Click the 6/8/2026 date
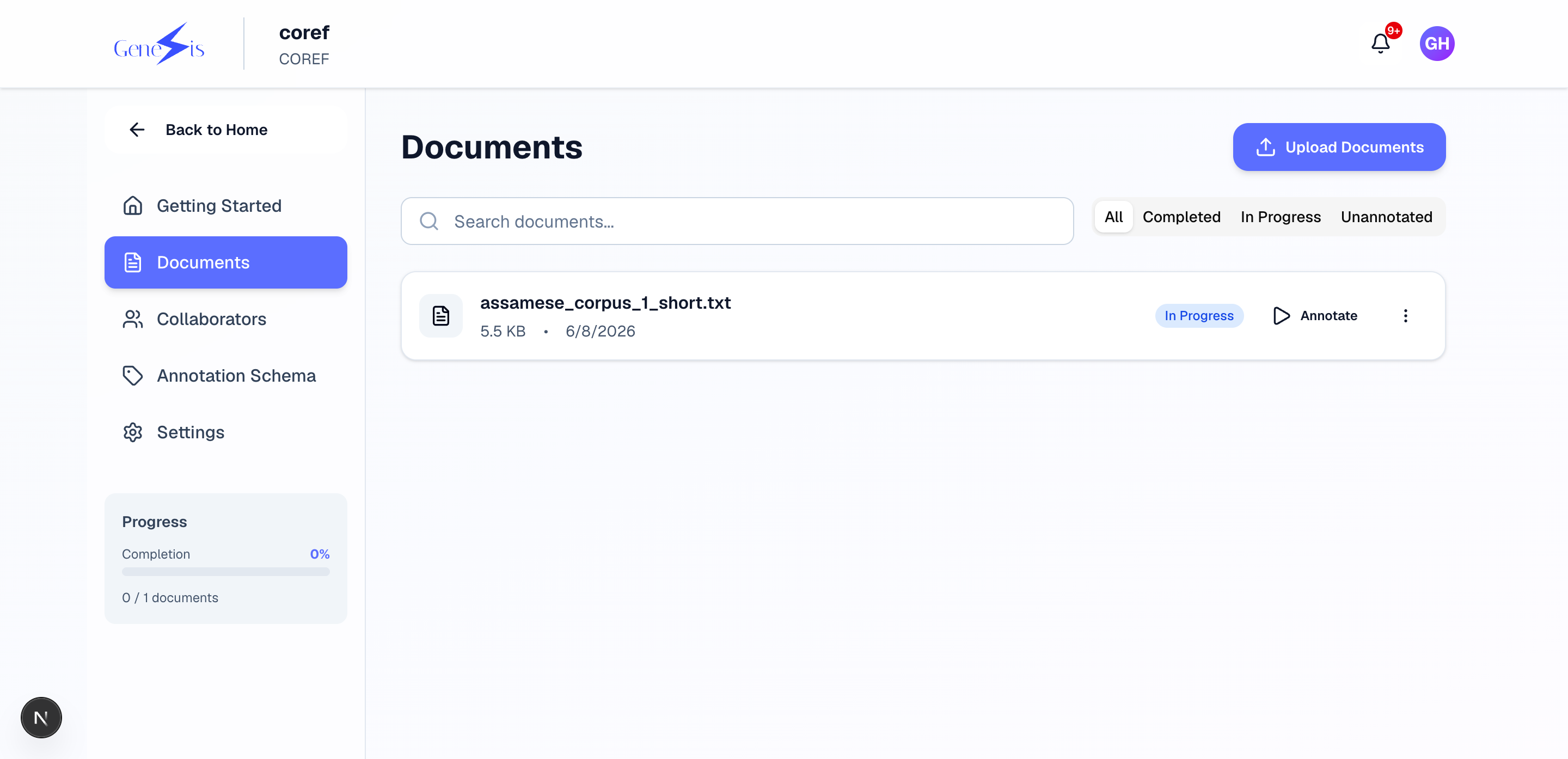Viewport: 1568px width, 759px height. tap(600, 331)
